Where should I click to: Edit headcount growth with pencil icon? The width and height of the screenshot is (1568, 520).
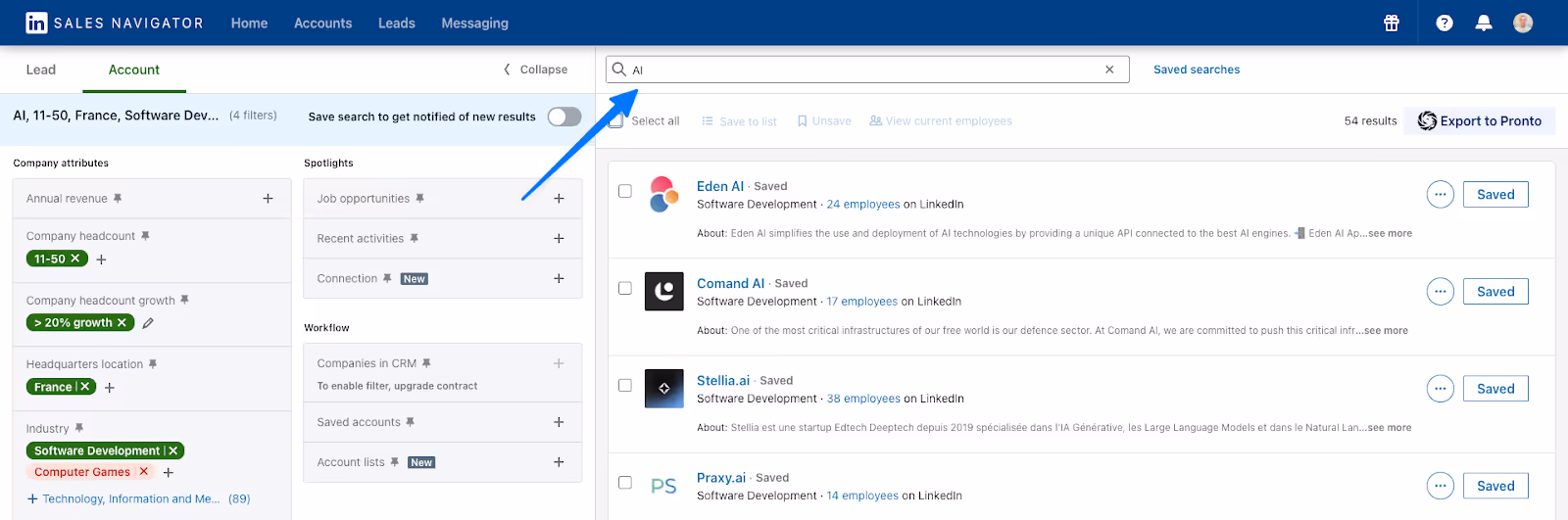pyautogui.click(x=148, y=322)
